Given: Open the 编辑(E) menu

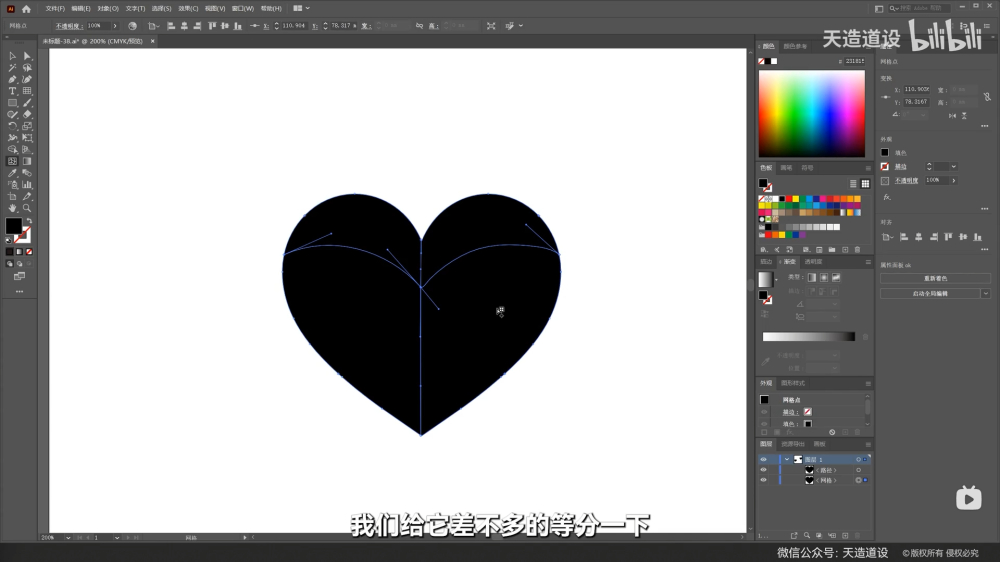Looking at the screenshot, I should [x=81, y=9].
